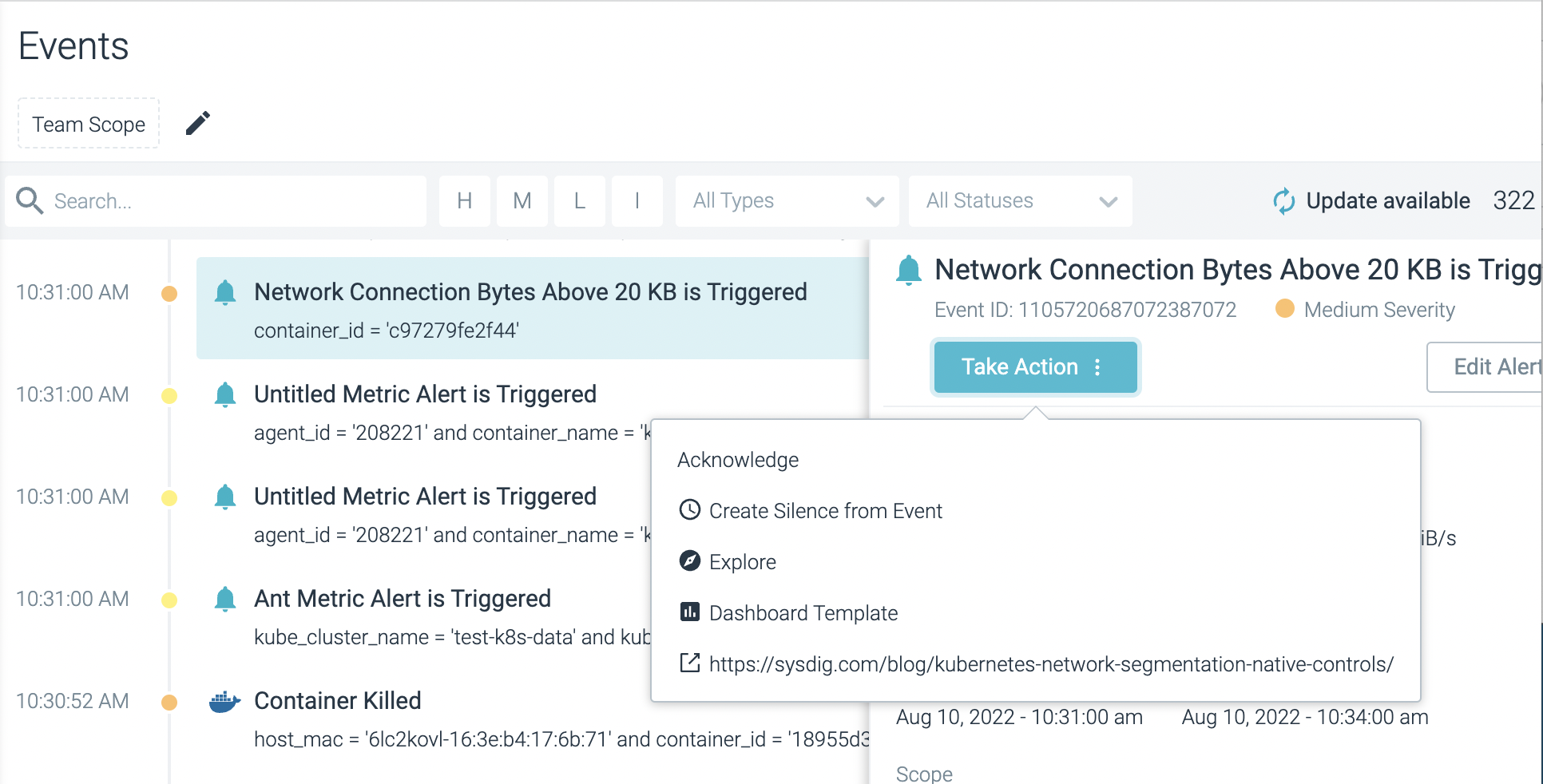Screen dimensions: 1543x784
Task: Click the bell icon of Ant Metric Alert
Action: point(225,599)
